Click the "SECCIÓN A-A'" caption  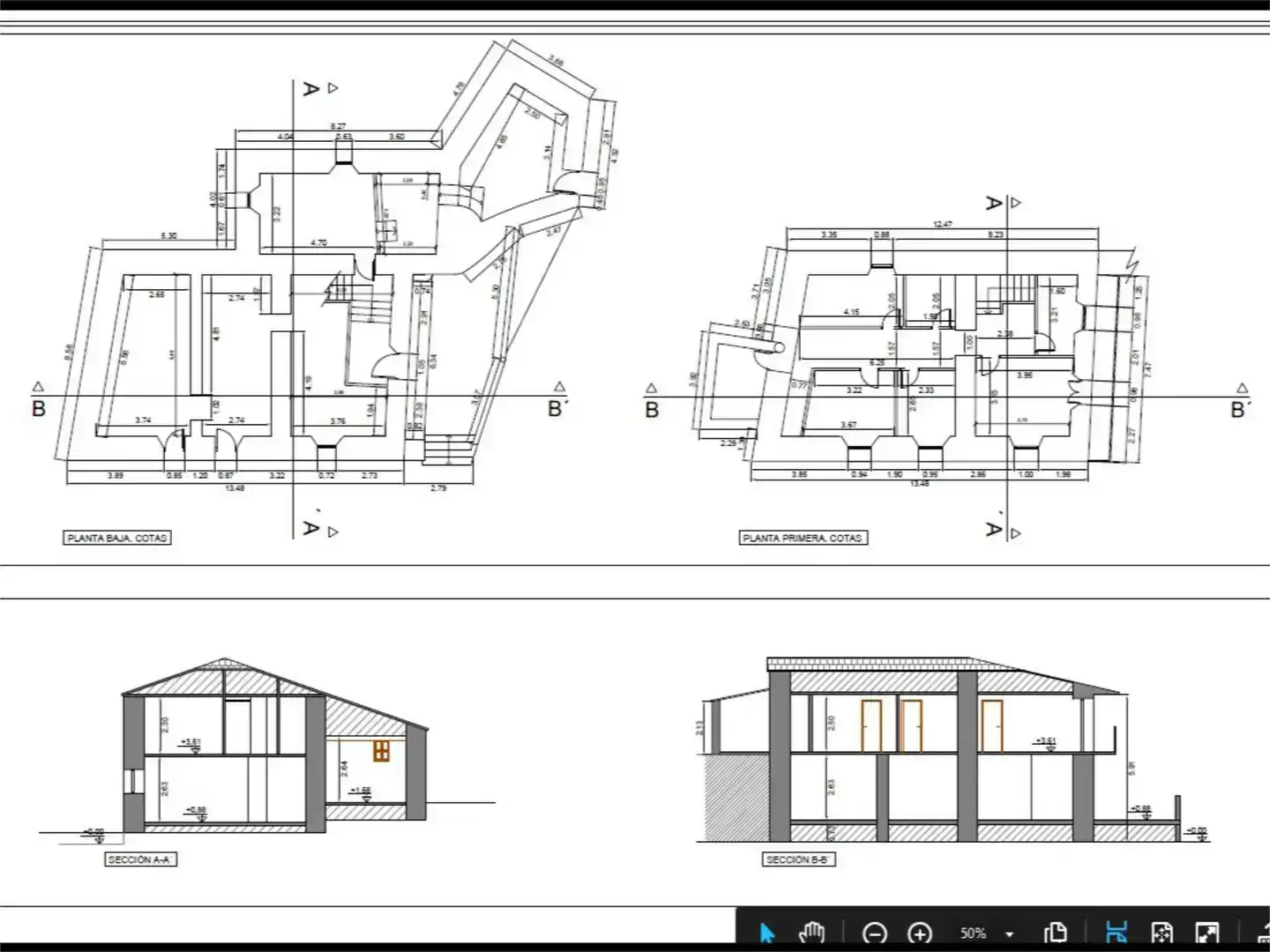(139, 859)
